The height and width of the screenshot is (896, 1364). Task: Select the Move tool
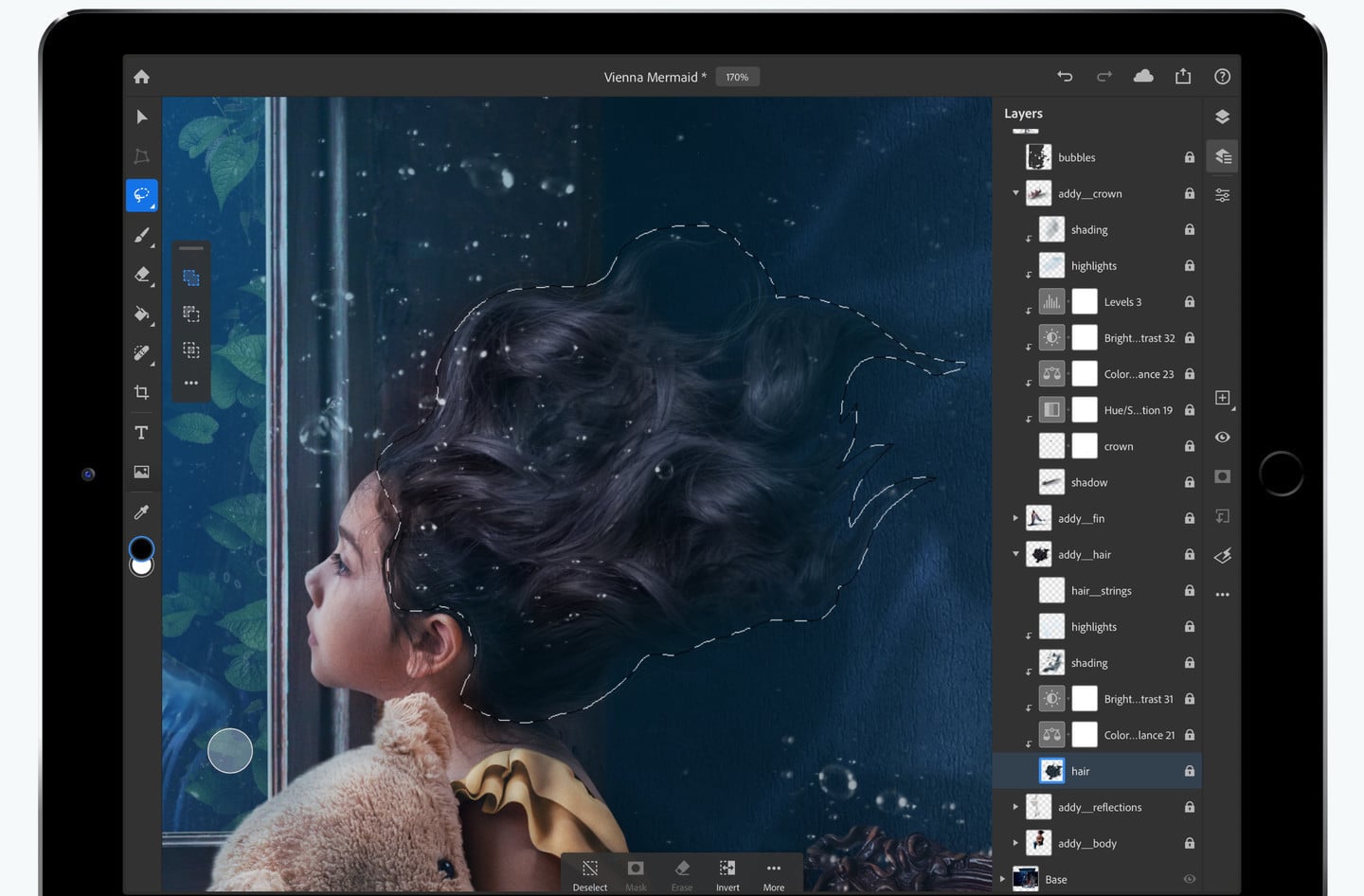(x=141, y=116)
